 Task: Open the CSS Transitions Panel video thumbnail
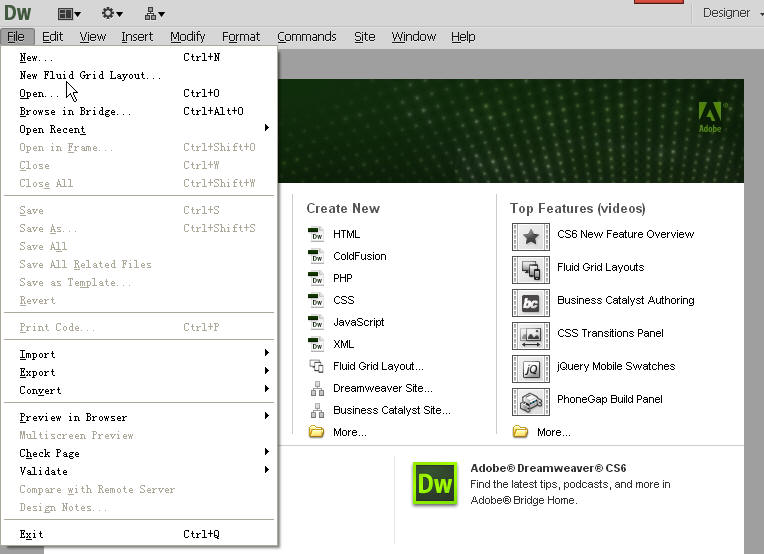click(x=531, y=336)
